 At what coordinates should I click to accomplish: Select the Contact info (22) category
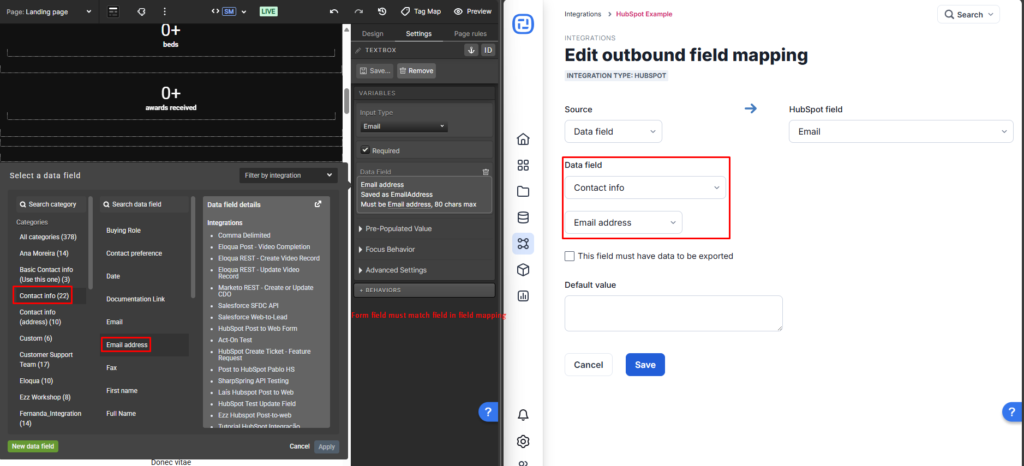44,296
